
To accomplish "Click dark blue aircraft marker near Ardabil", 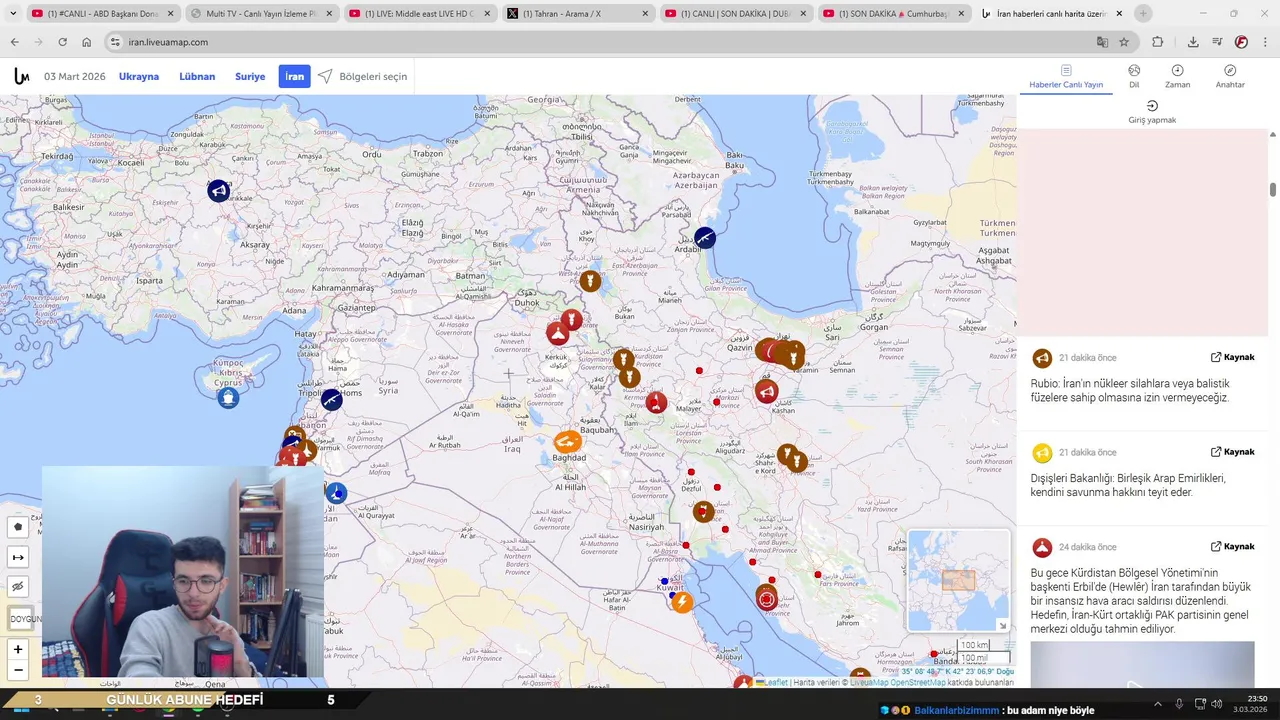I will (705, 238).
